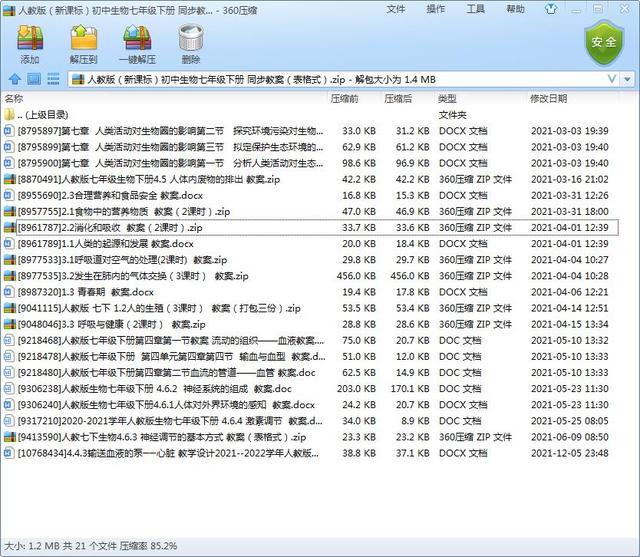Switch to icon view mode button
640x557 pixels.
(x=34, y=78)
